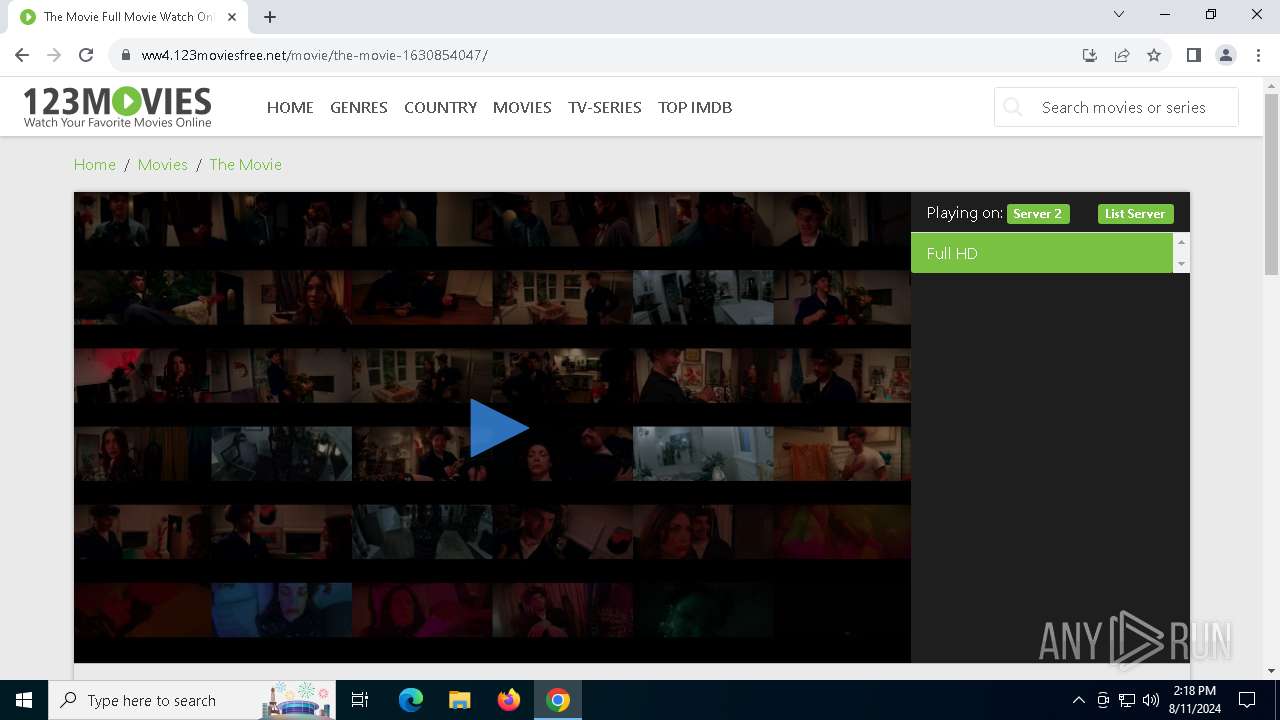
Task: Click server list scroll up arrow
Action: pyautogui.click(x=1181, y=242)
